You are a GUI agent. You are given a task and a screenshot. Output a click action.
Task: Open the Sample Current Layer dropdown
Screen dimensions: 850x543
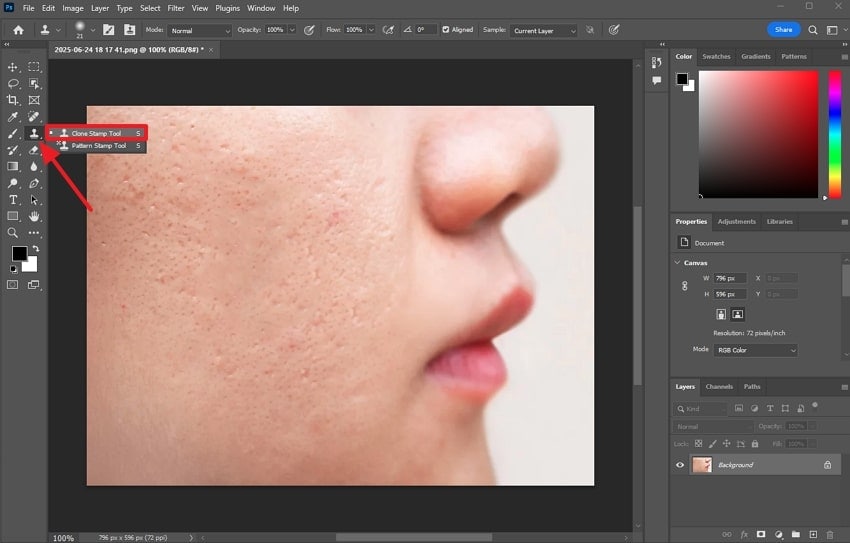tap(544, 31)
